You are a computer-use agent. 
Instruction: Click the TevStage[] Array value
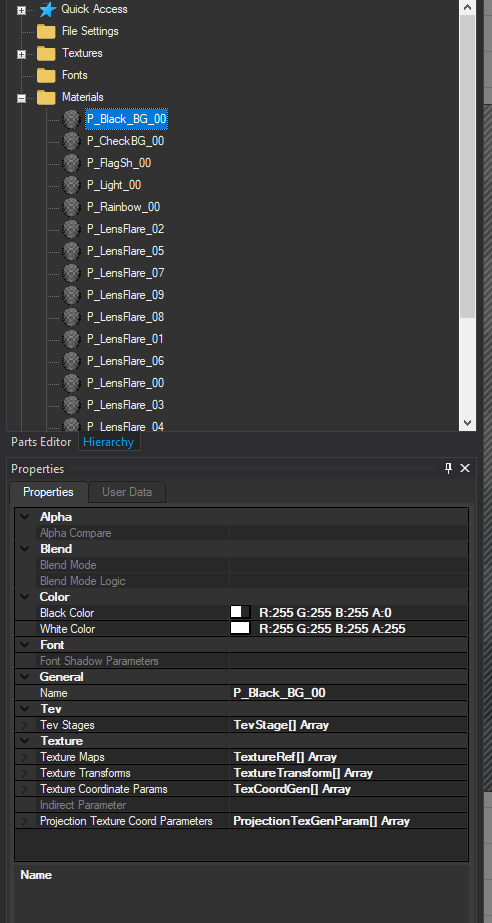[x=281, y=725]
